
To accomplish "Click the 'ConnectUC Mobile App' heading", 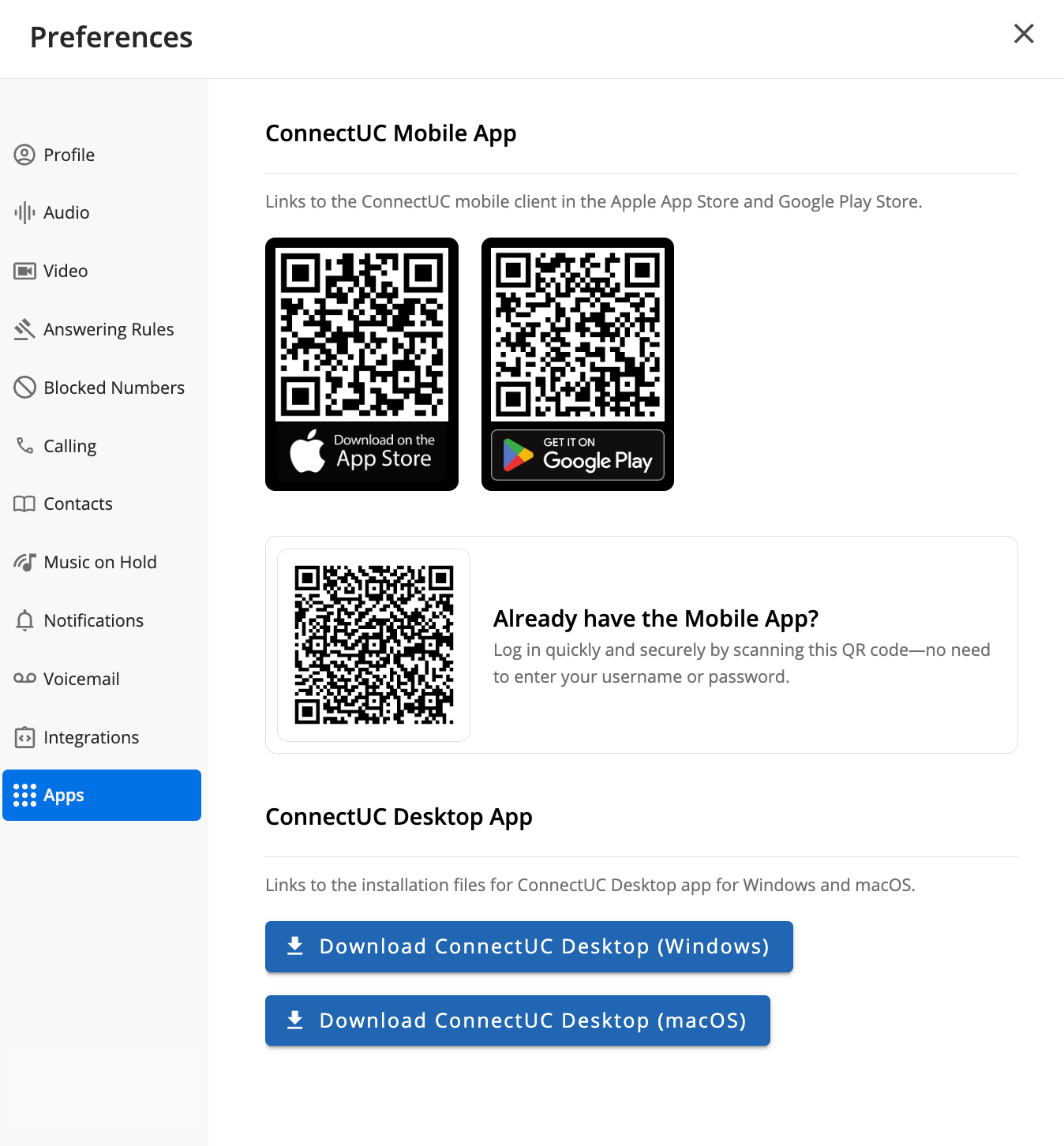I will pos(391,133).
